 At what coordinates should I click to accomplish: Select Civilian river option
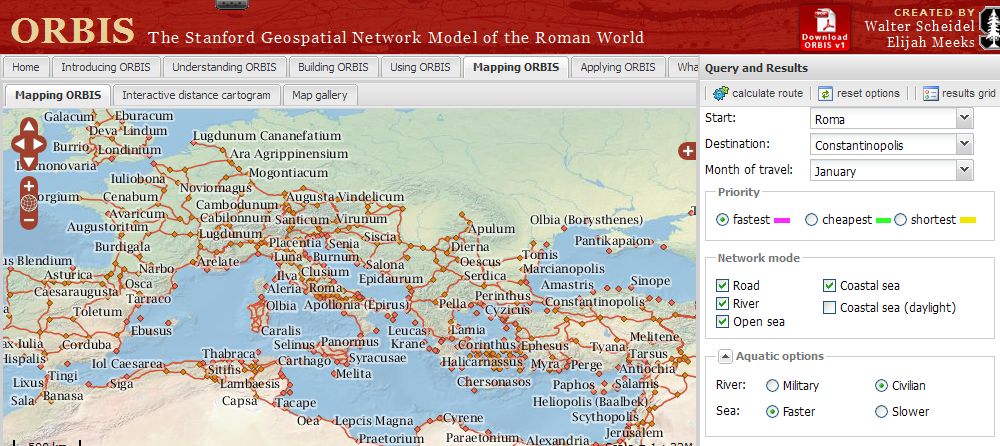(x=881, y=385)
